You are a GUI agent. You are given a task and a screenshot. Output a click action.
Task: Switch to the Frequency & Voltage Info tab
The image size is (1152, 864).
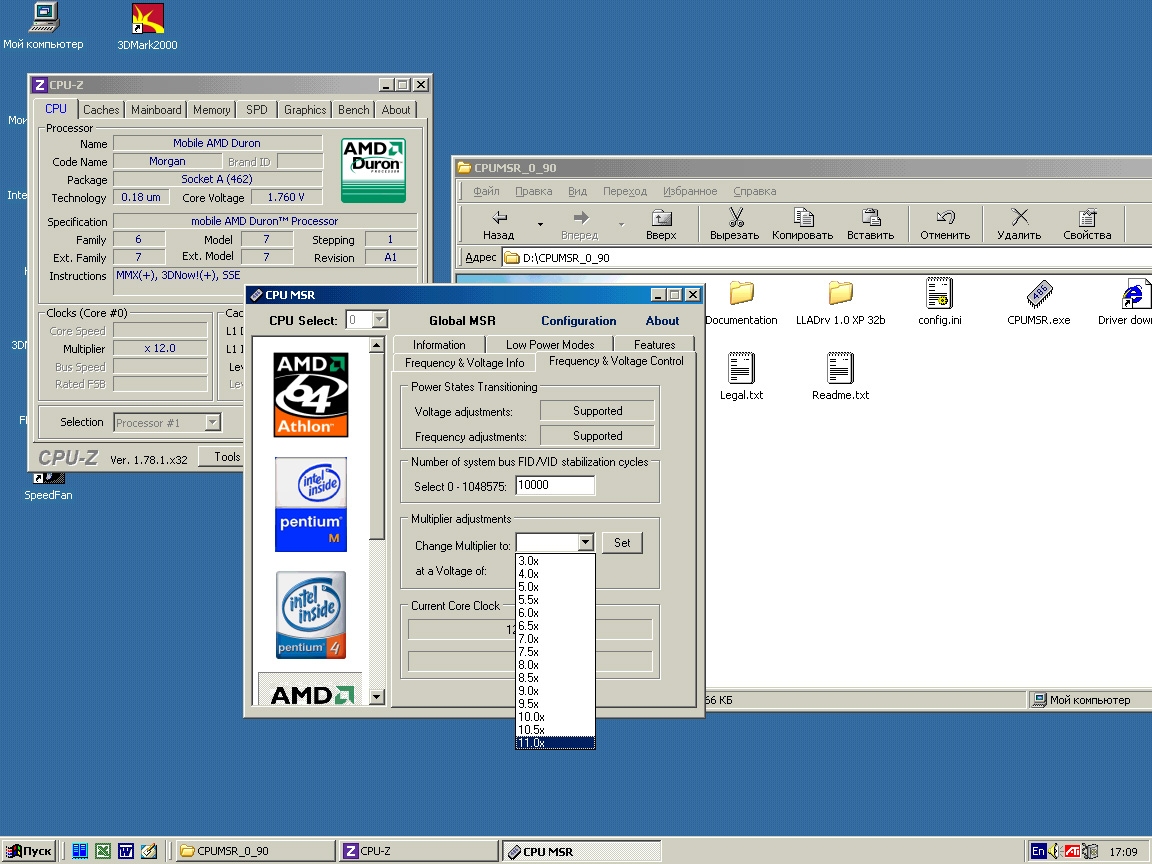(464, 363)
